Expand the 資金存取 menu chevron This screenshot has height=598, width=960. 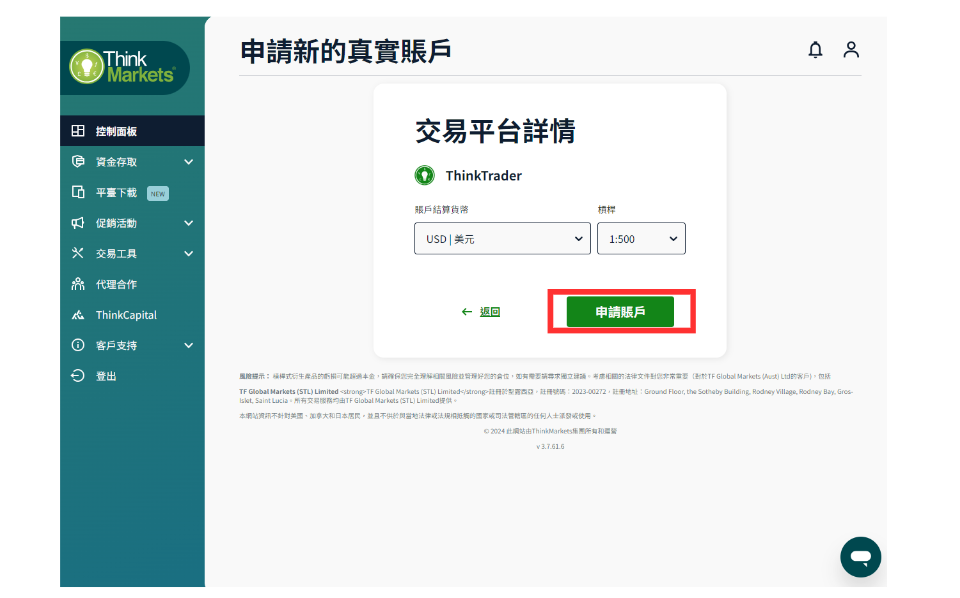point(189,162)
